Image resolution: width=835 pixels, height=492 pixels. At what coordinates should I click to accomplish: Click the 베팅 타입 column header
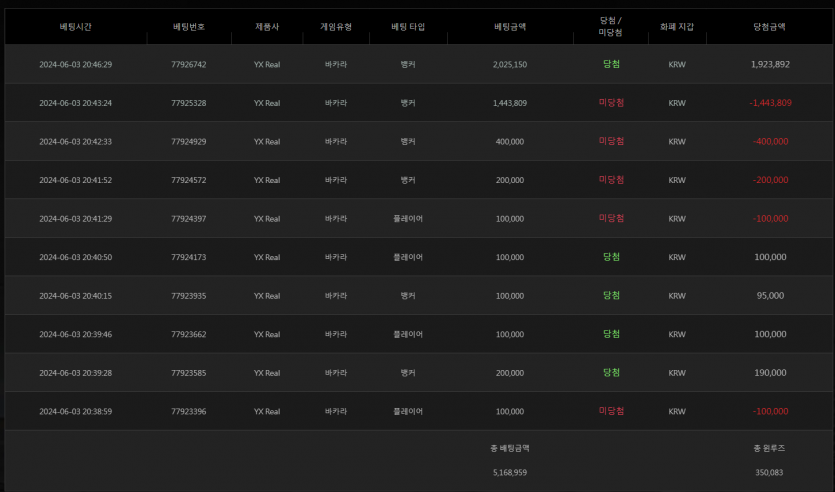408,27
